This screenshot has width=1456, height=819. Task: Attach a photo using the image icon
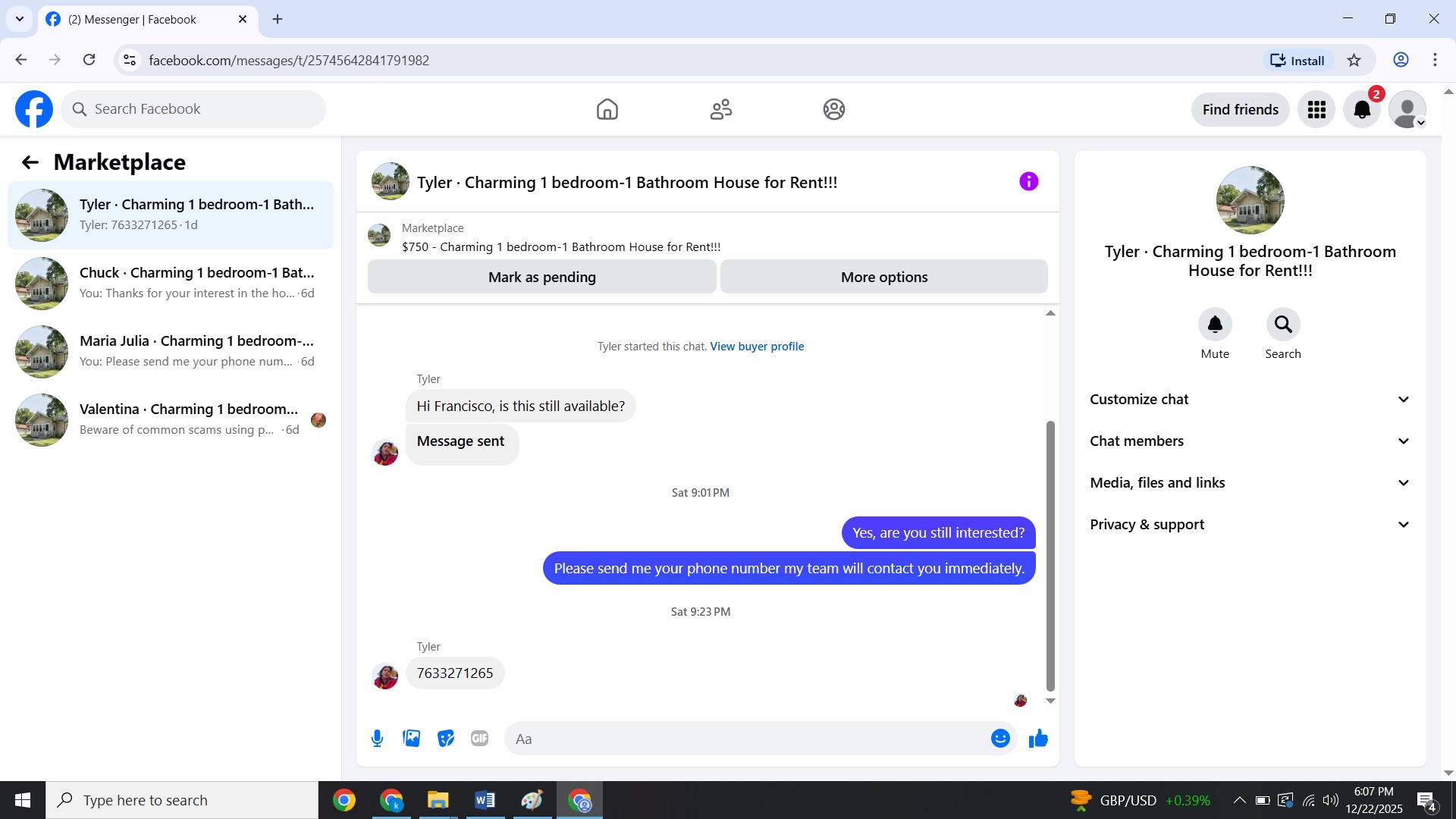(411, 739)
